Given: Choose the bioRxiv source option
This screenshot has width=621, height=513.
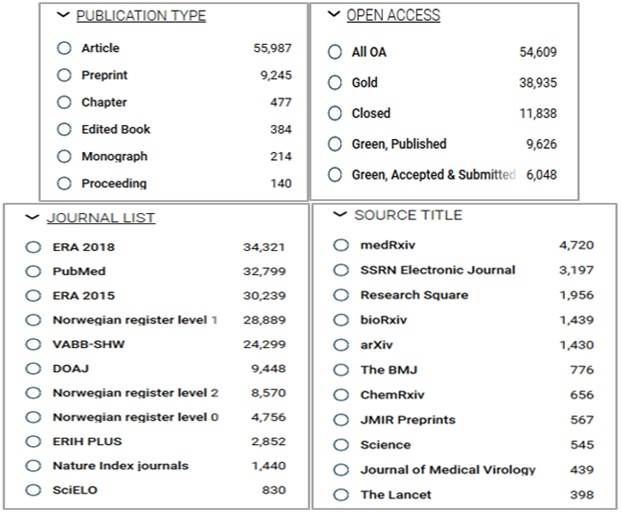Looking at the screenshot, I should [x=341, y=320].
